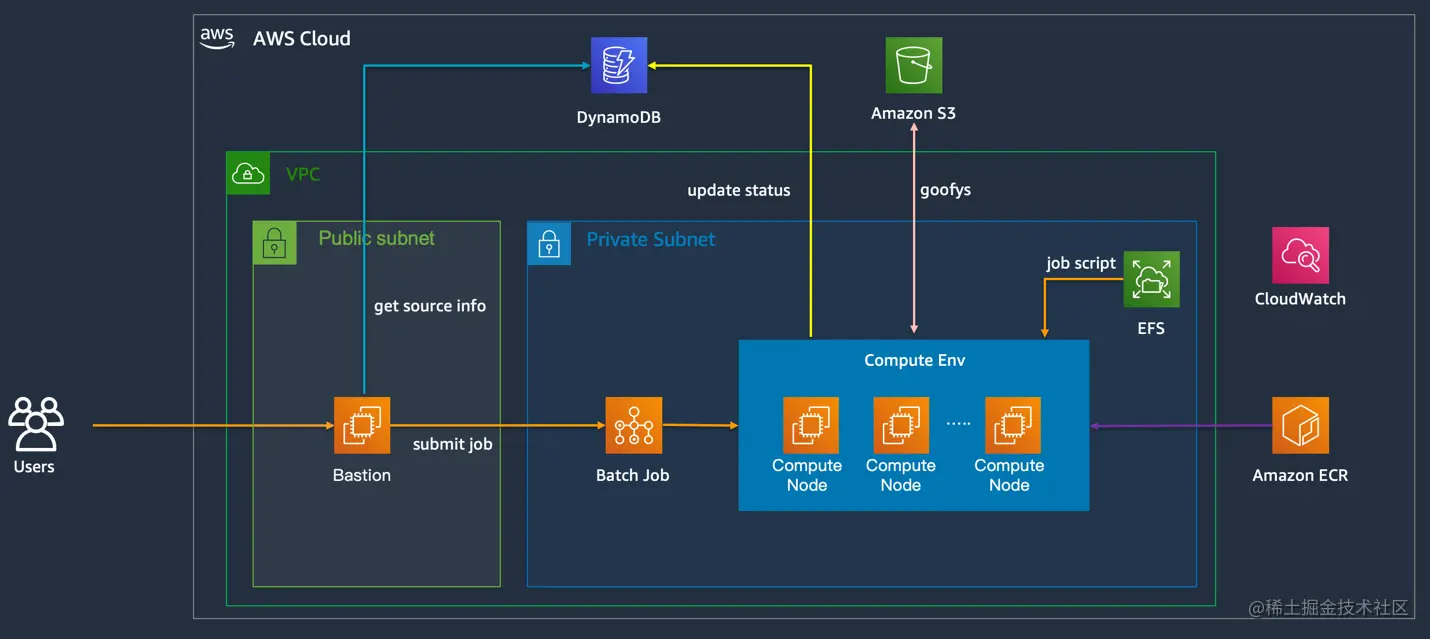The height and width of the screenshot is (639, 1430).
Task: Select the middle Compute Node icon
Action: 901,425
